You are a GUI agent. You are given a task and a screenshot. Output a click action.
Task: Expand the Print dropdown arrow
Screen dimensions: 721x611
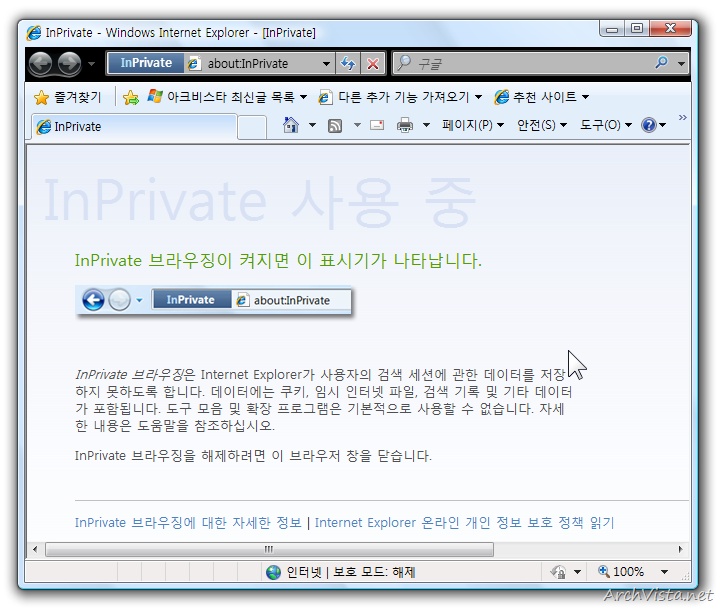(x=426, y=125)
